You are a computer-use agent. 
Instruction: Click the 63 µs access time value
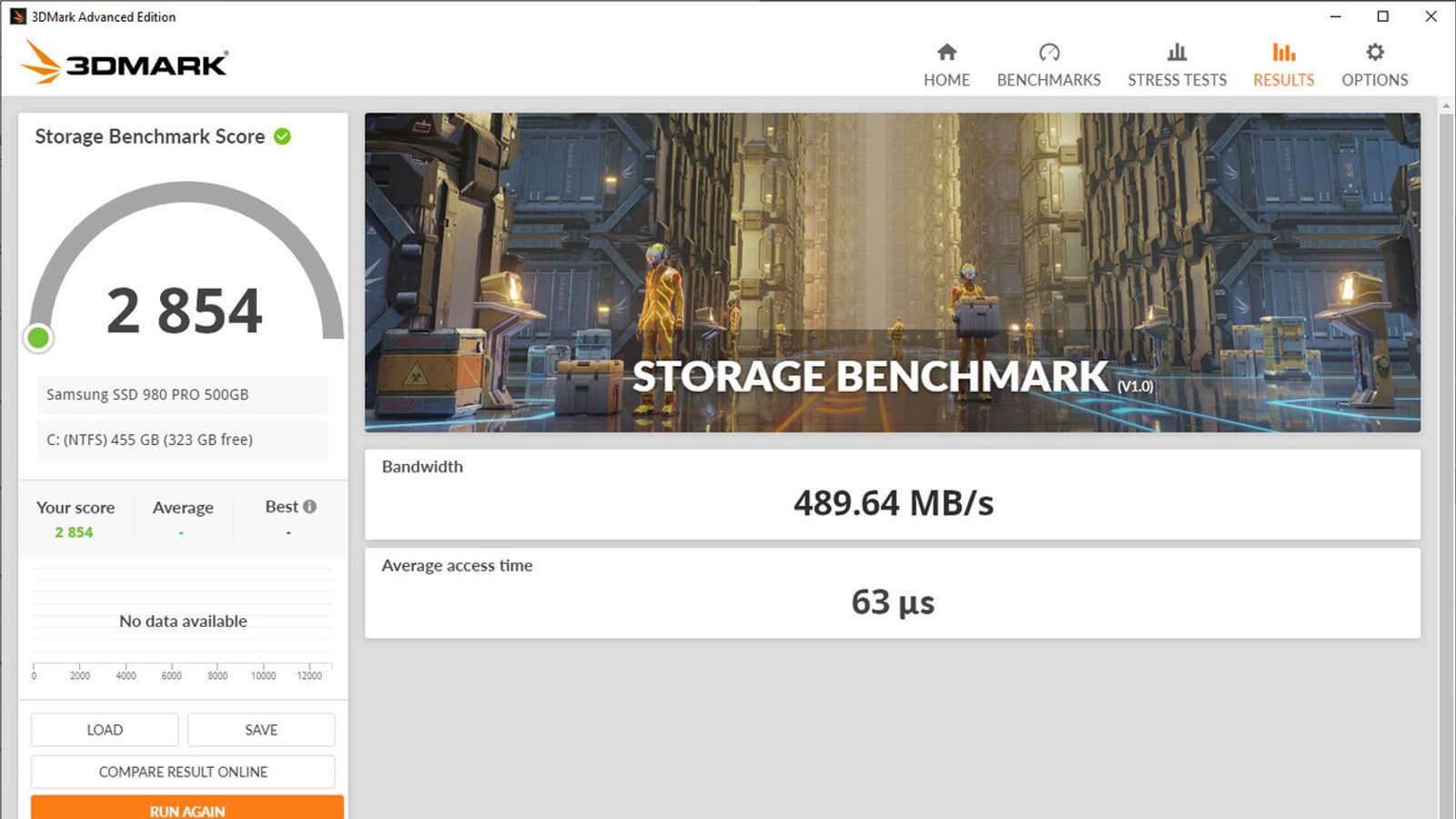coord(893,602)
